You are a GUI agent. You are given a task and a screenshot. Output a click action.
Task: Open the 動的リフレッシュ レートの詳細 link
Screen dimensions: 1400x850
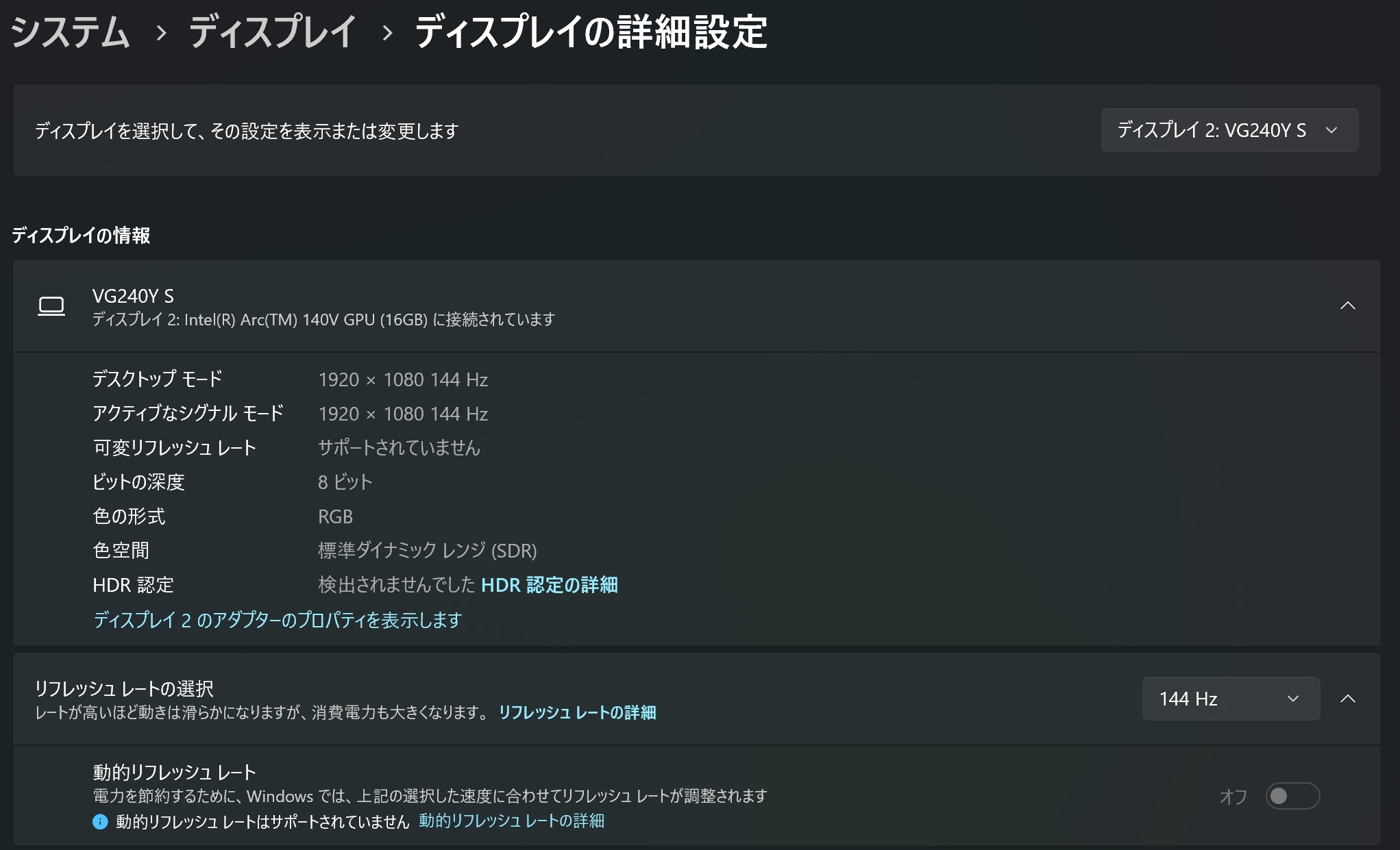pyautogui.click(x=511, y=821)
